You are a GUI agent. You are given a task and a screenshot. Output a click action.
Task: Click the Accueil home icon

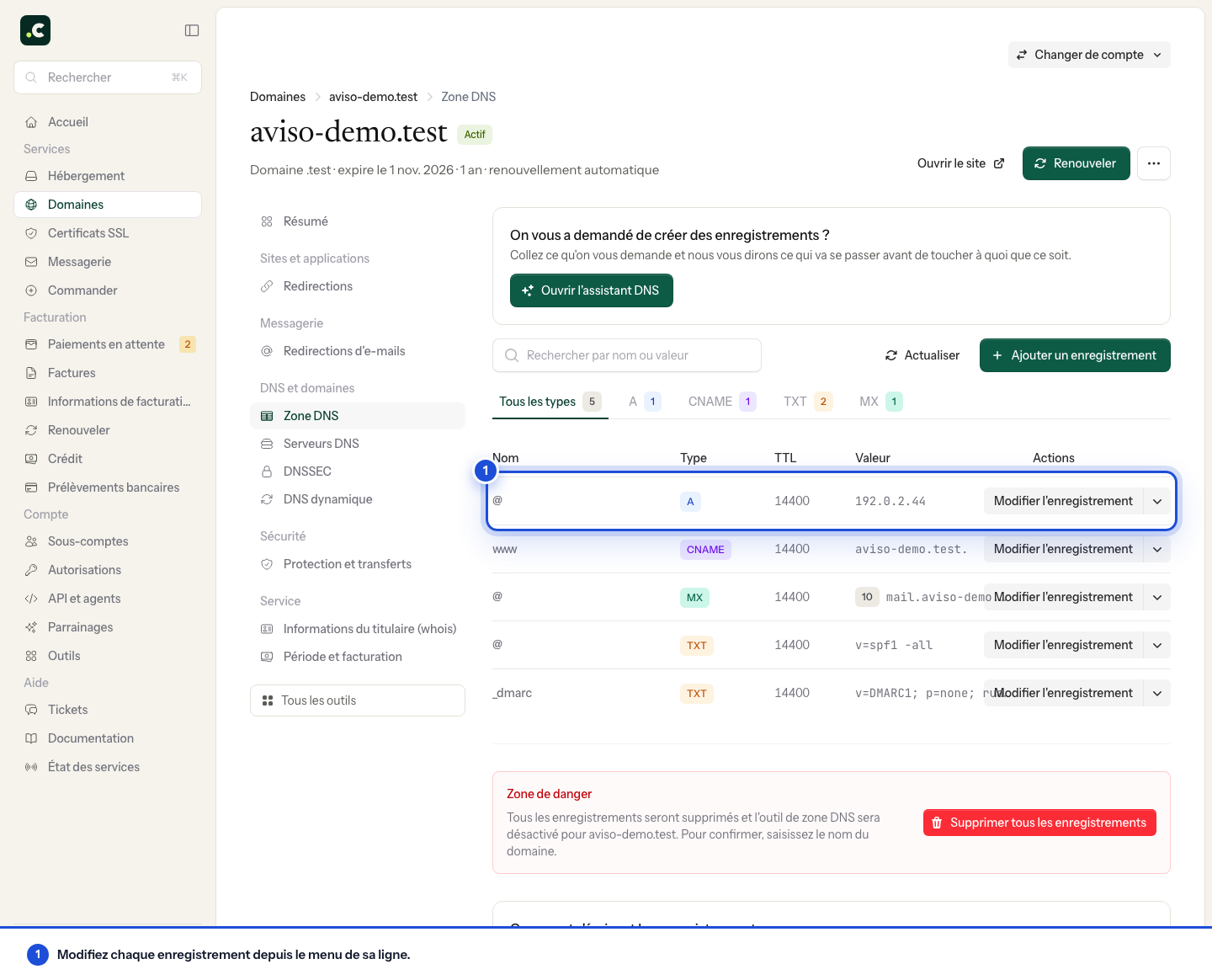pyautogui.click(x=31, y=122)
